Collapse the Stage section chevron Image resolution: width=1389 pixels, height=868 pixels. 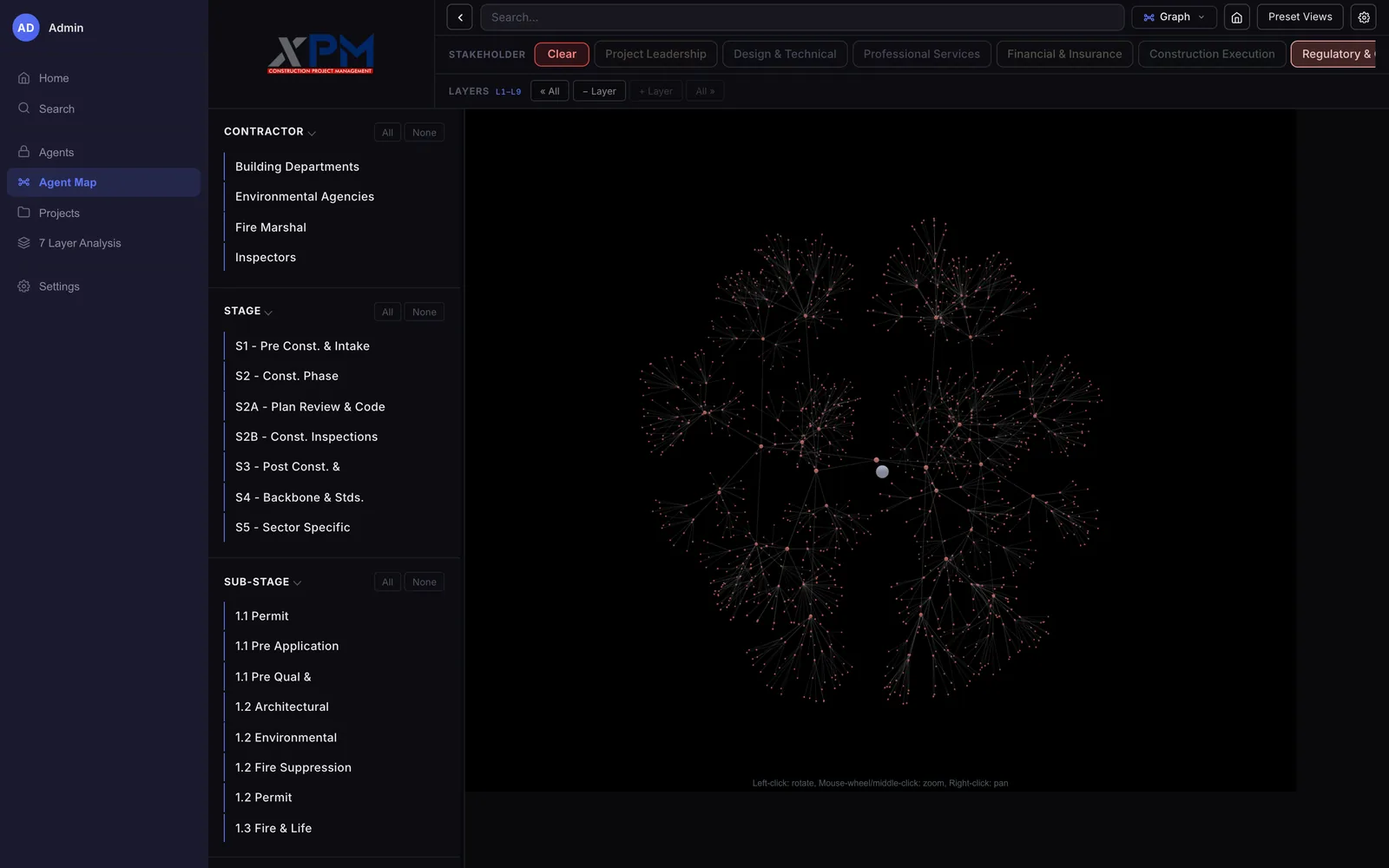tap(268, 312)
